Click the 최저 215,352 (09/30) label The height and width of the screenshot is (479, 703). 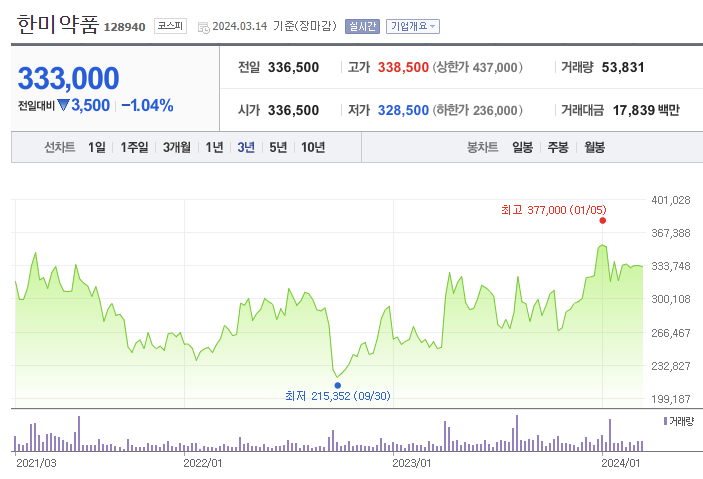(x=338, y=396)
